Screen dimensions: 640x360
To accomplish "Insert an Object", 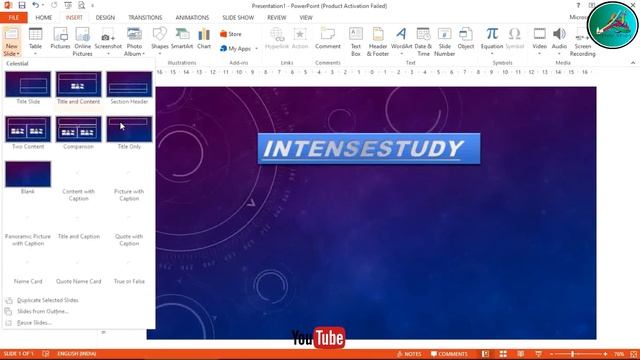I will tap(466, 38).
